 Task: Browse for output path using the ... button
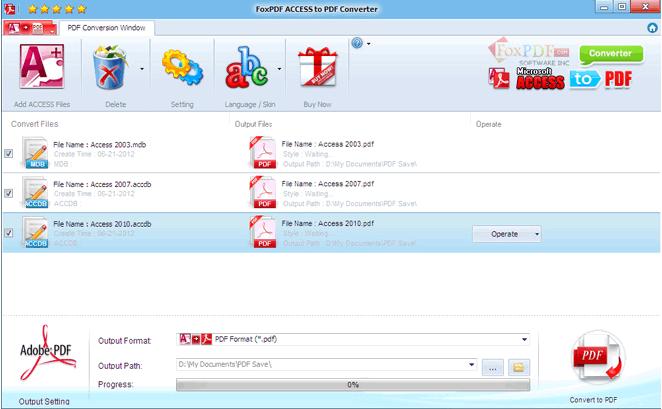[x=493, y=367]
